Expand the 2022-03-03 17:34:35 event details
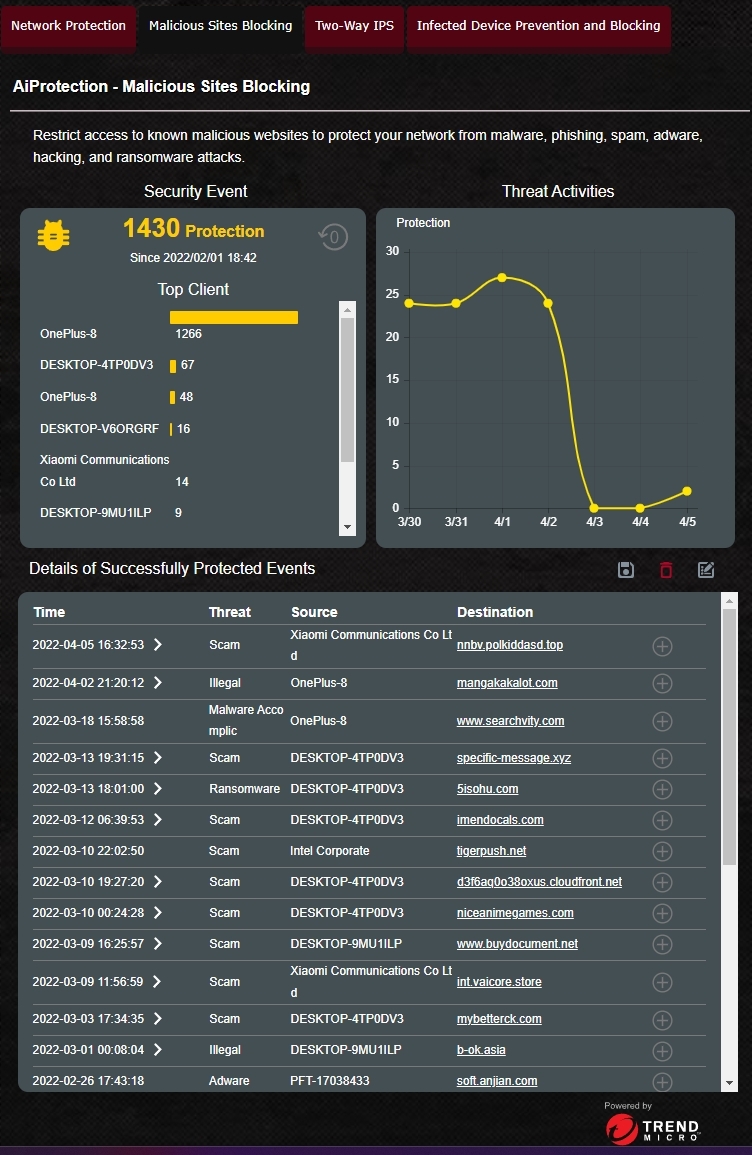Viewport: 752px width, 1155px height. click(158, 1019)
